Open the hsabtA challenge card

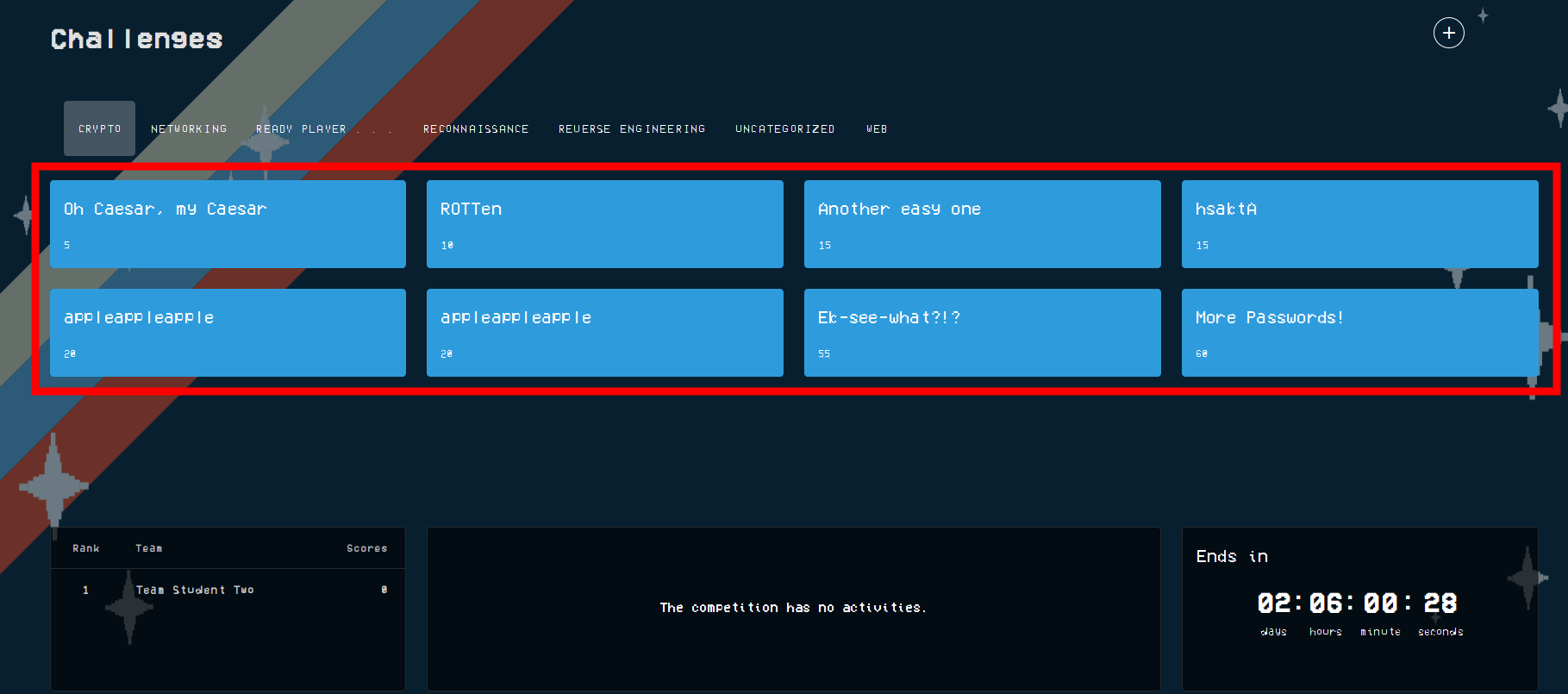pos(1360,224)
